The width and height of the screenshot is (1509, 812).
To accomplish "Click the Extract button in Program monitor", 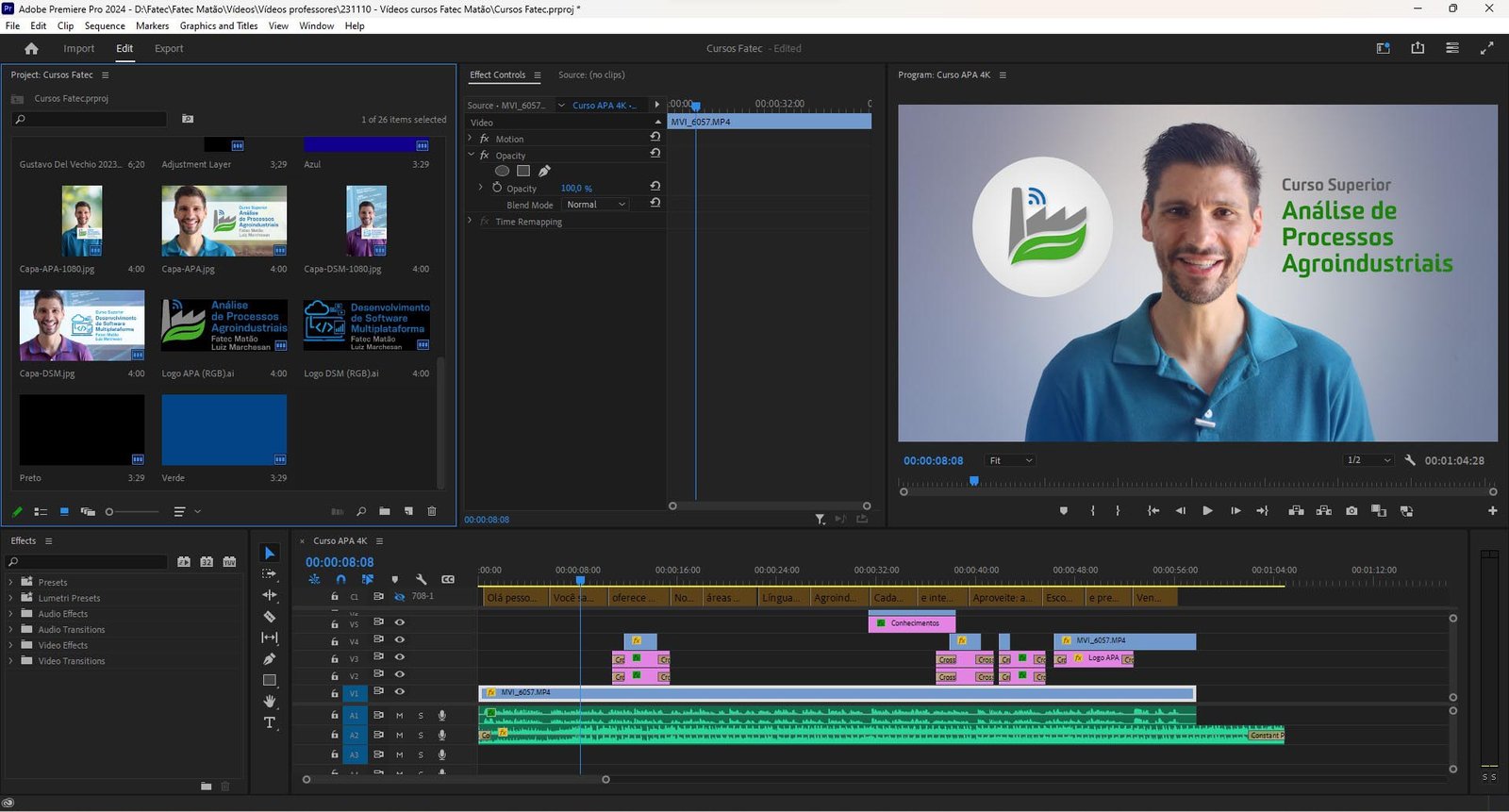I will [1324, 511].
